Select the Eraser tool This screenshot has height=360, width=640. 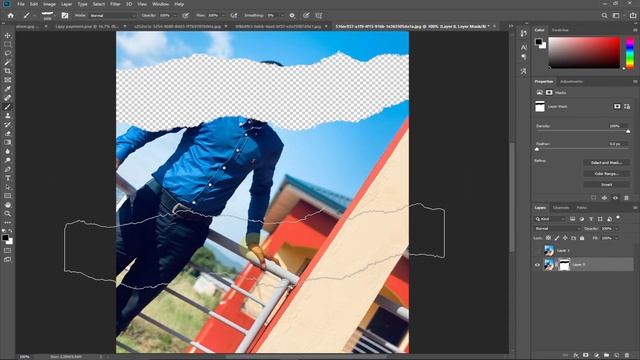coord(7,133)
